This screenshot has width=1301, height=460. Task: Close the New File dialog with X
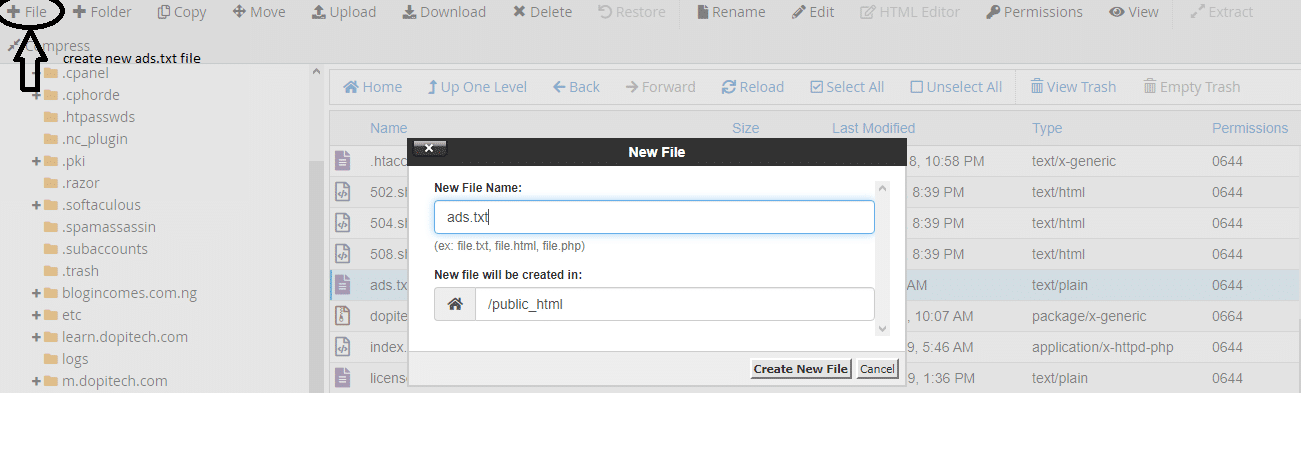click(429, 148)
